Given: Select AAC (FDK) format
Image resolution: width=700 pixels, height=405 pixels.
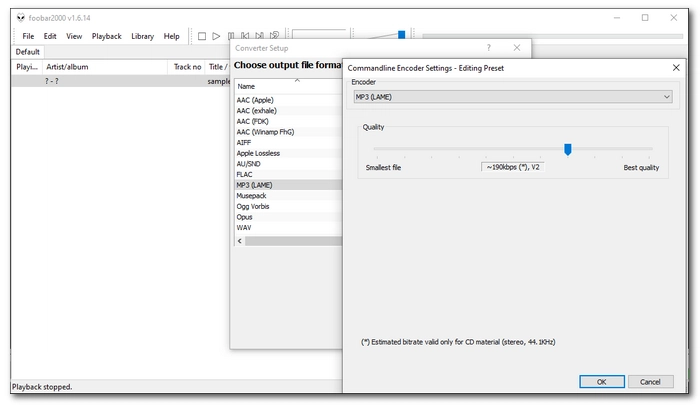Looking at the screenshot, I should click(x=288, y=121).
